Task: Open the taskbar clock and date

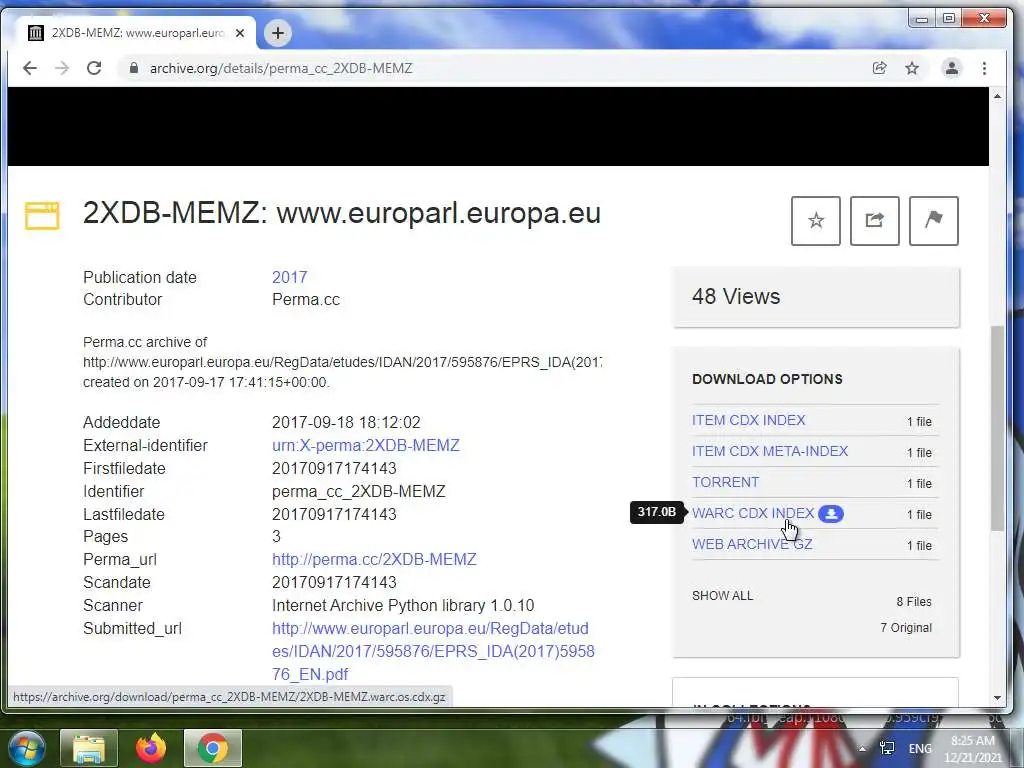Action: 972,749
